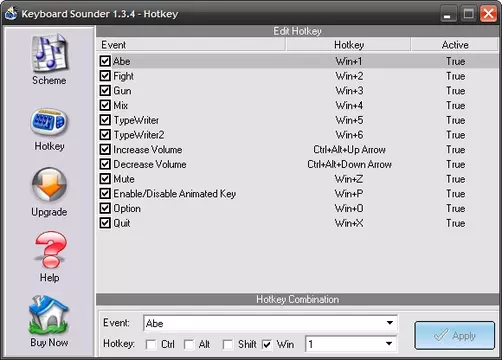This screenshot has height=360, width=502.
Task: Open the Help question mark icon
Action: pyautogui.click(x=50, y=249)
